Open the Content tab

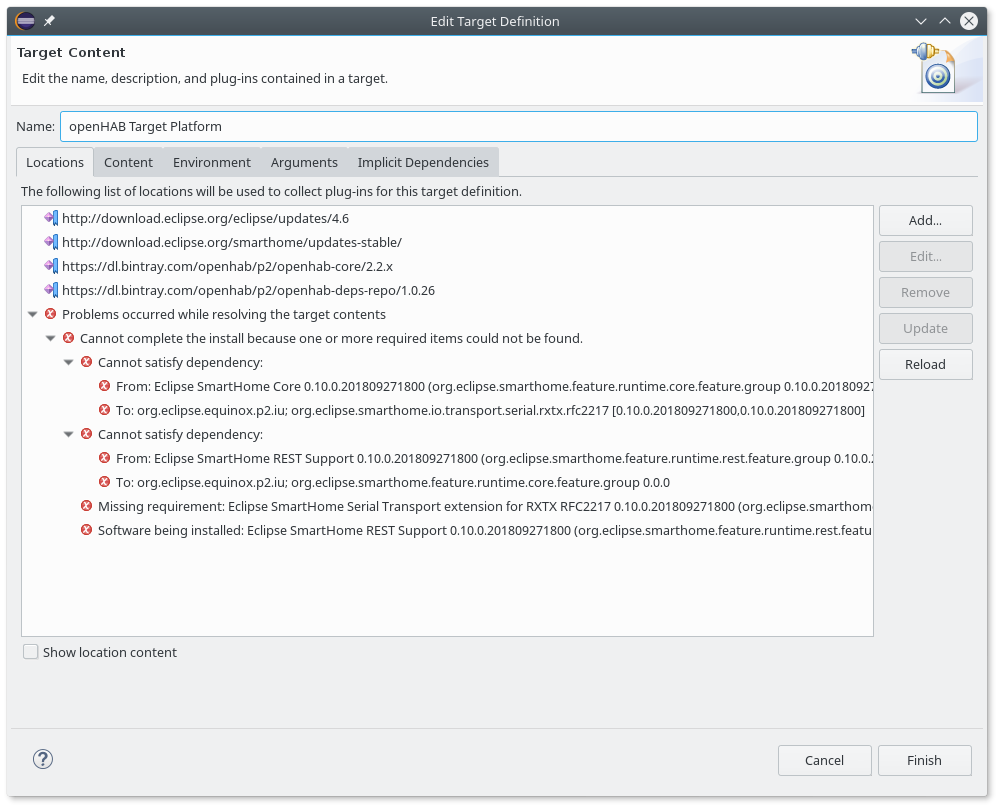128,163
